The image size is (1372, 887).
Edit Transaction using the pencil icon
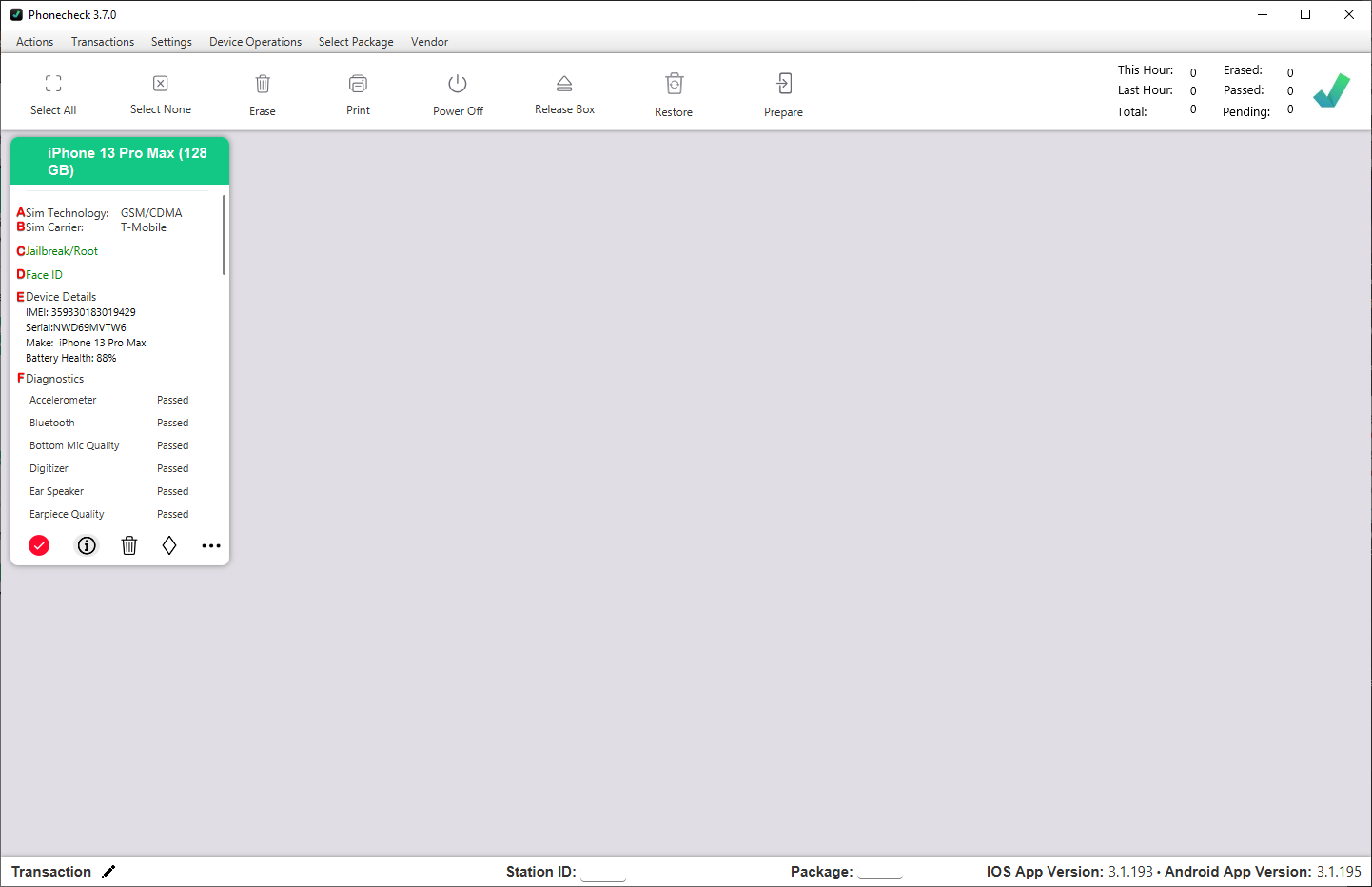click(x=108, y=872)
